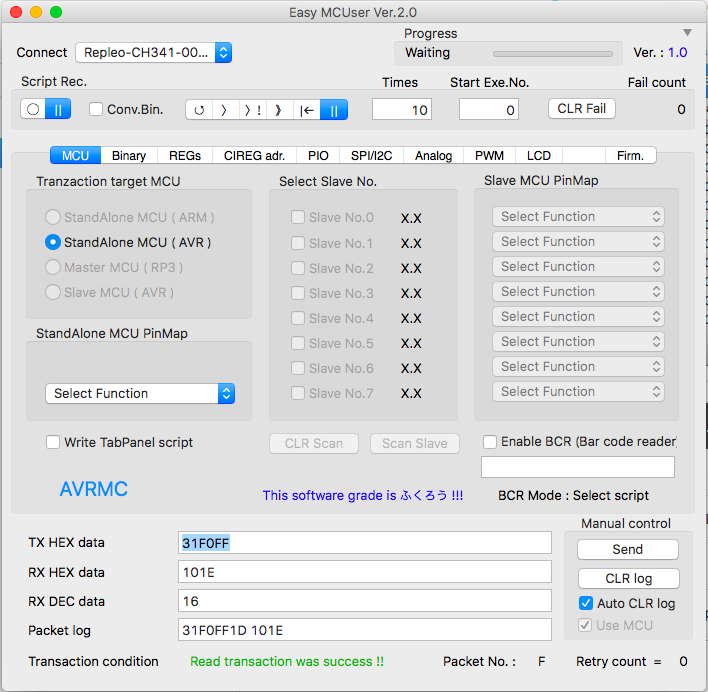
Task: Click 'Read transaction was success !!' status text
Action: (x=287, y=661)
